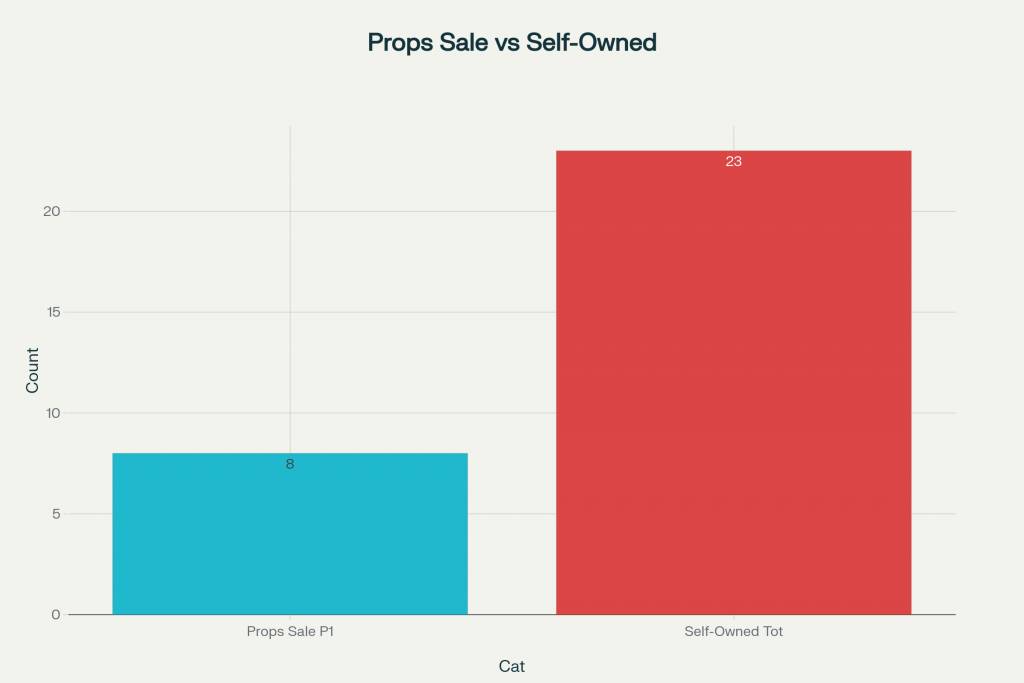Click the red Self-Owned Tot bar
This screenshot has height=683, width=1024.
click(733, 383)
